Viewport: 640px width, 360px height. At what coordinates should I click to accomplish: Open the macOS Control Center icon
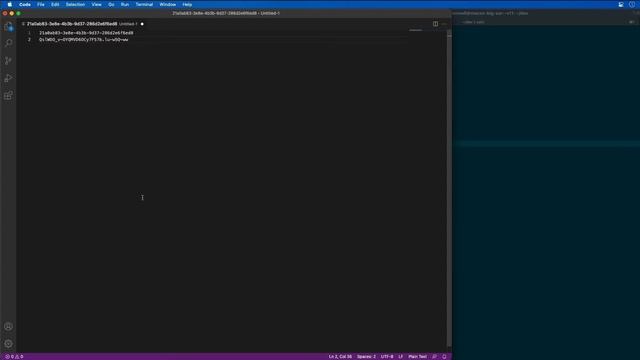point(621,4)
